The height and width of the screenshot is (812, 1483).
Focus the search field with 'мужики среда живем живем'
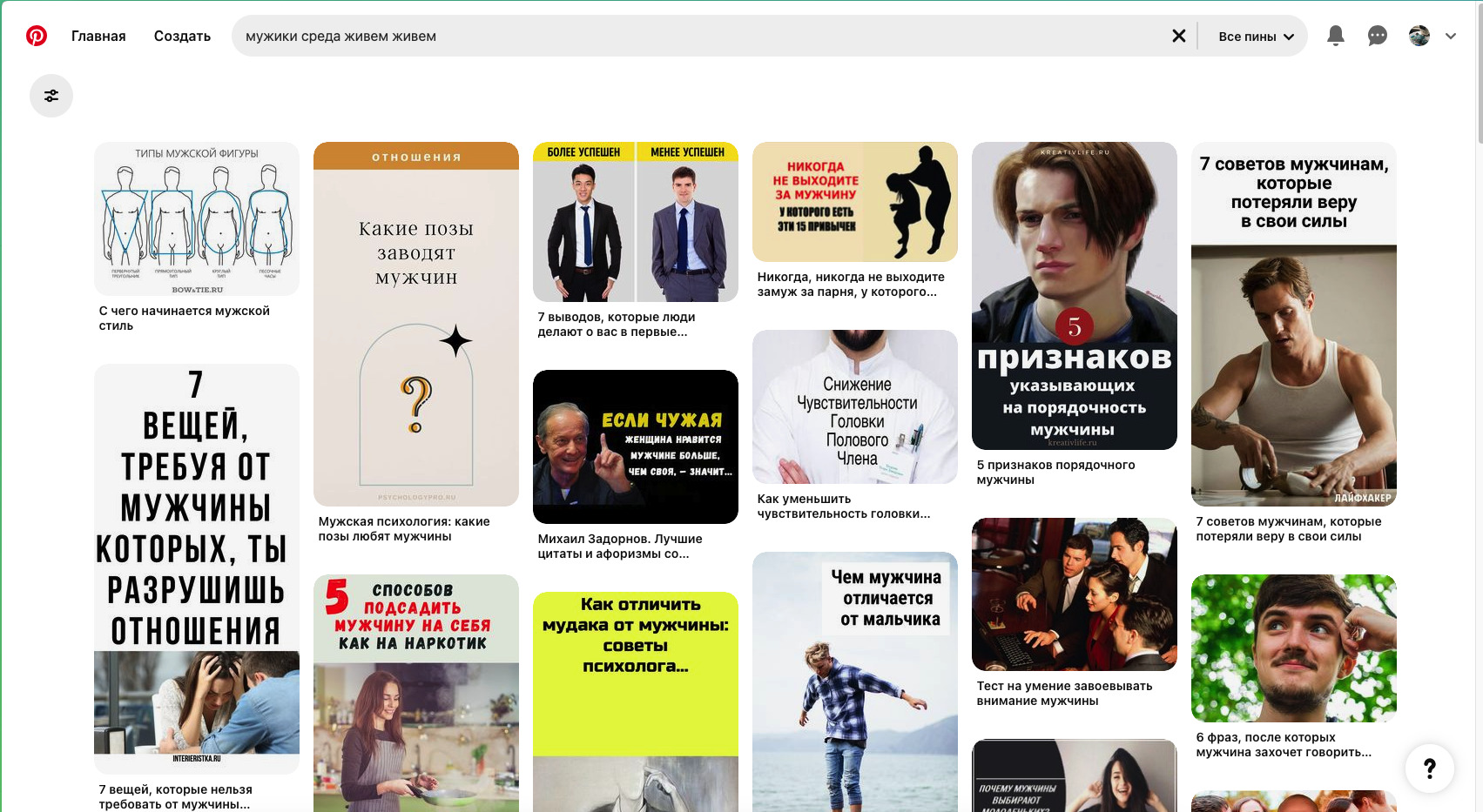pyautogui.click(x=702, y=36)
